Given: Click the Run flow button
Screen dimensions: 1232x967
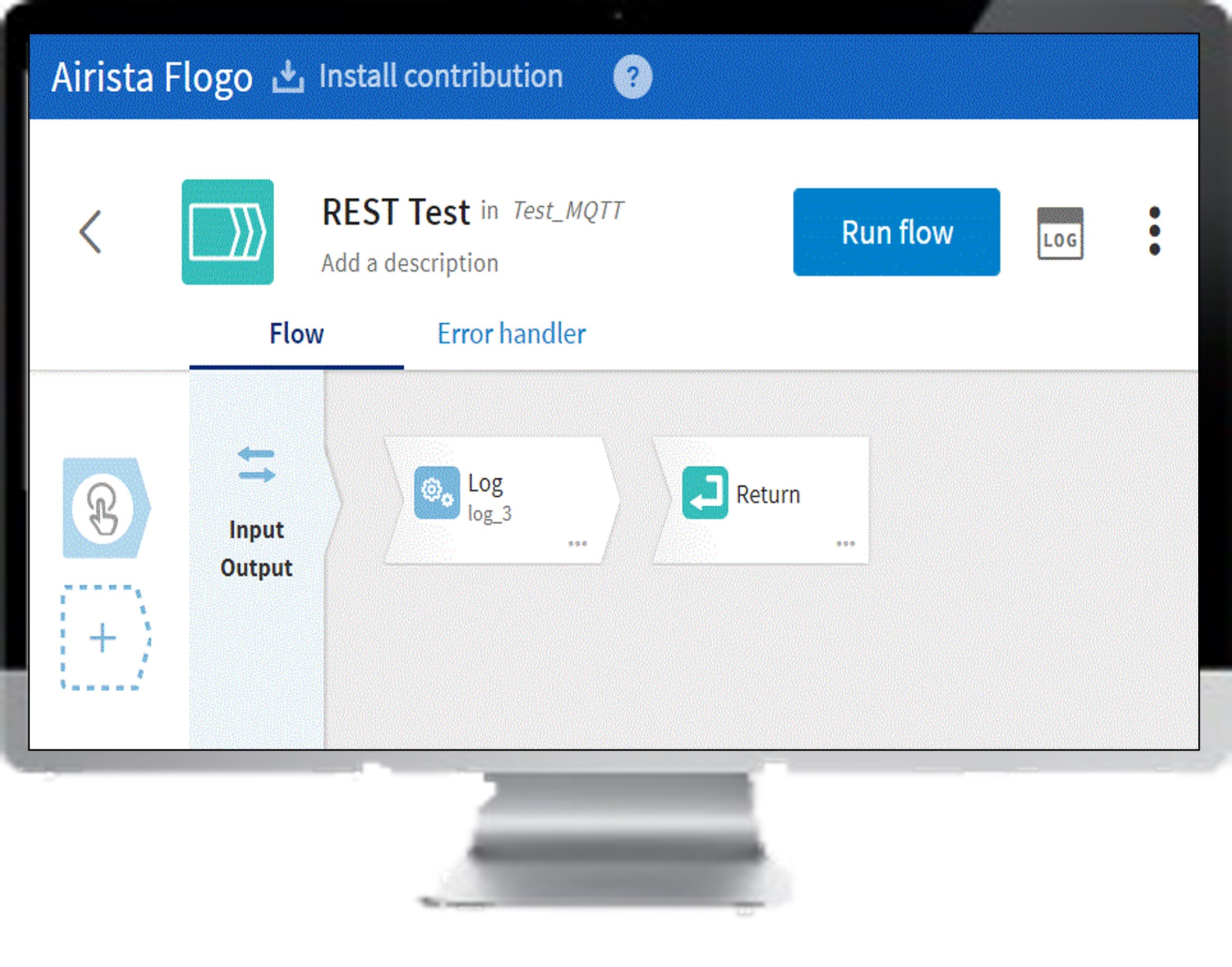Looking at the screenshot, I should (x=896, y=232).
